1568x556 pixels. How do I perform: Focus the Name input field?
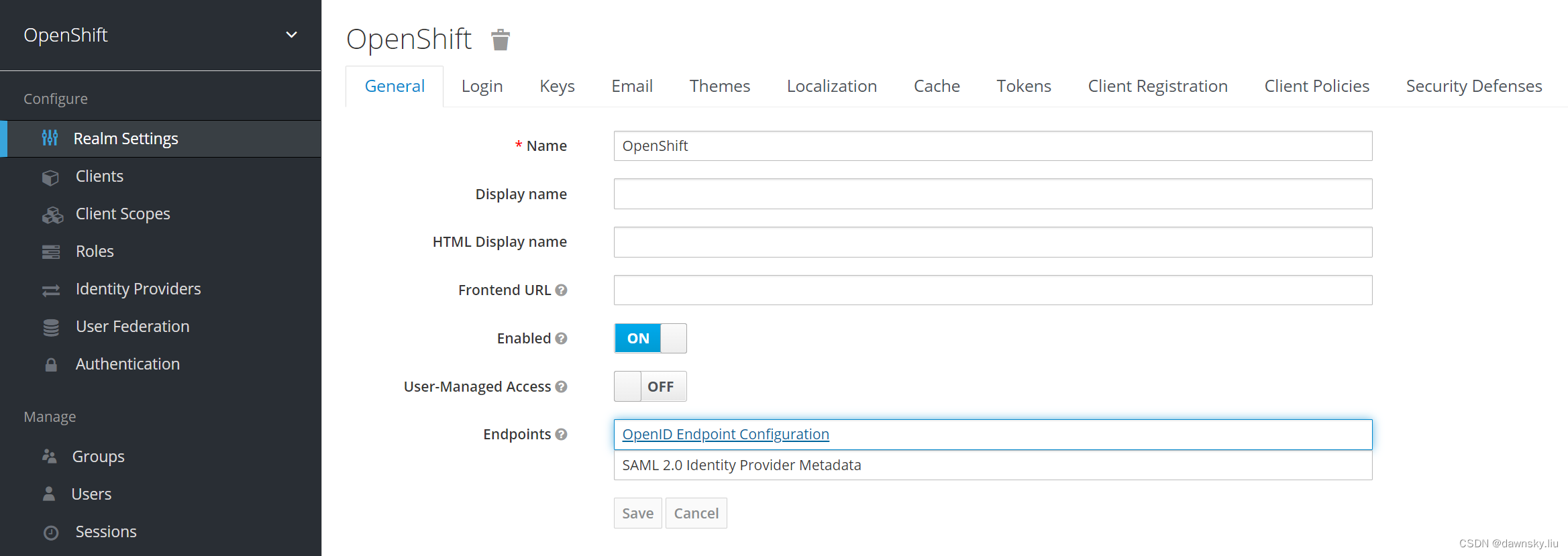click(x=993, y=146)
